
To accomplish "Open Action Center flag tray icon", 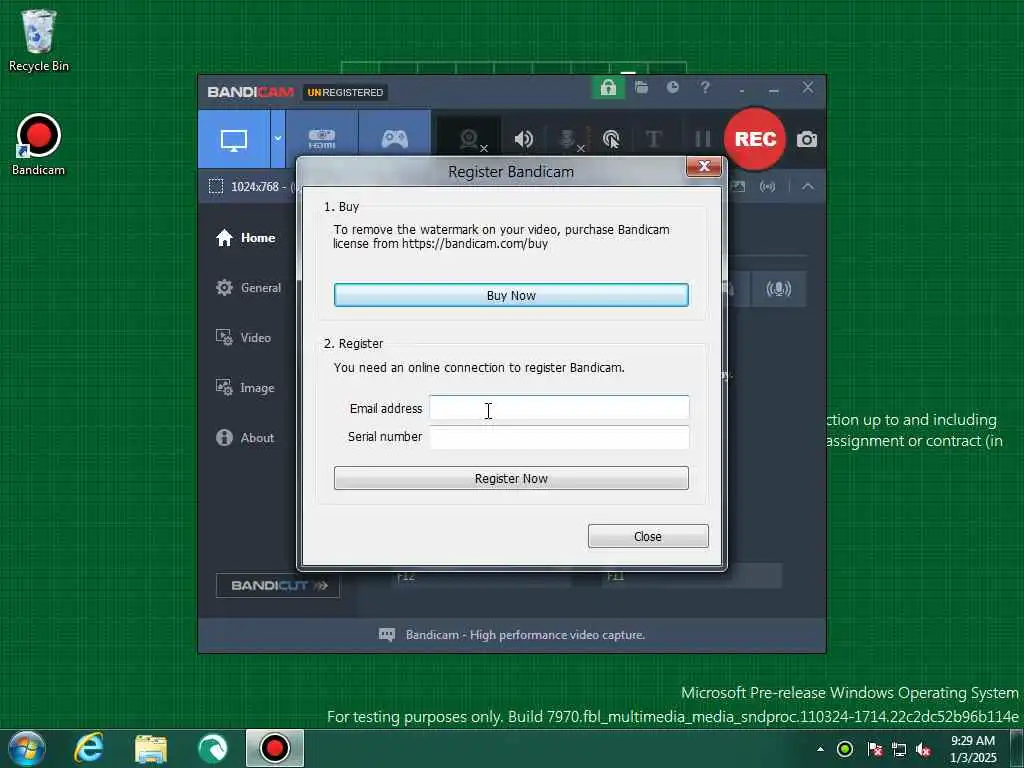I will point(874,749).
